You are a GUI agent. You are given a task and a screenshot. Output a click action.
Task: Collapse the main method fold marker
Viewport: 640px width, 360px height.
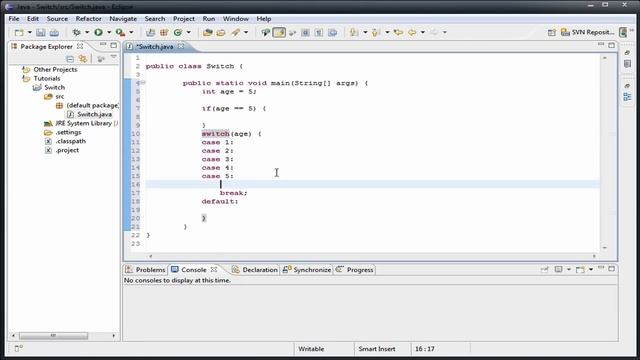coord(143,83)
